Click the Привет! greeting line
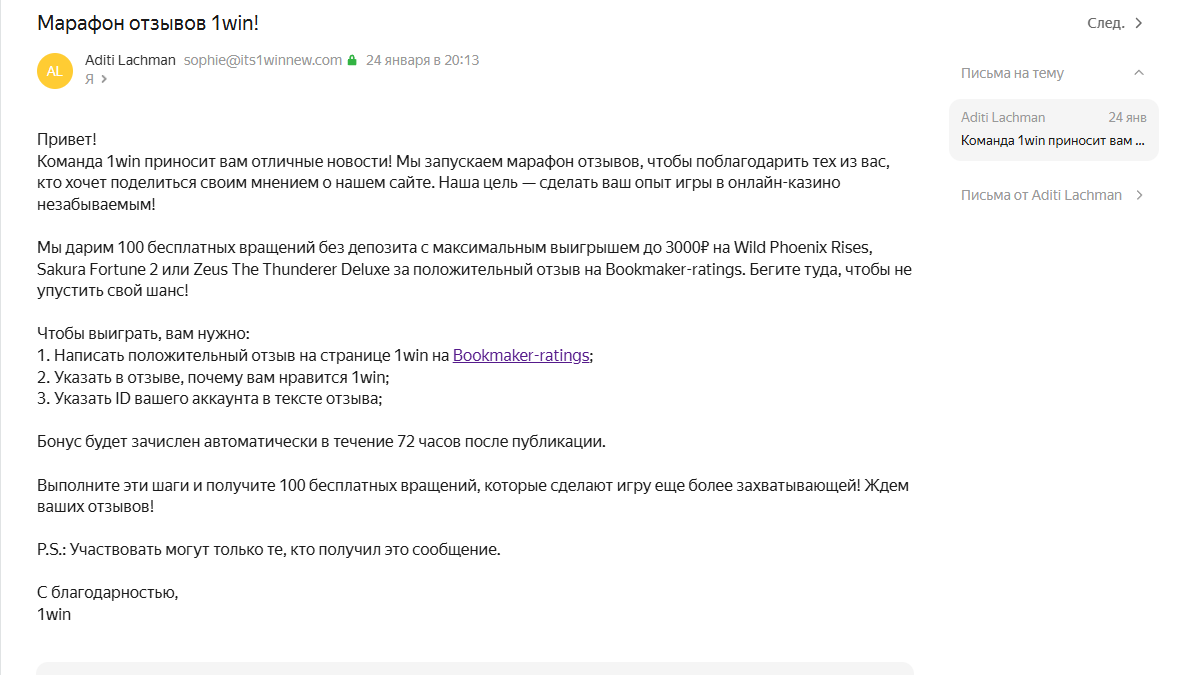Viewport: 1177px width, 675px height. tap(66, 139)
